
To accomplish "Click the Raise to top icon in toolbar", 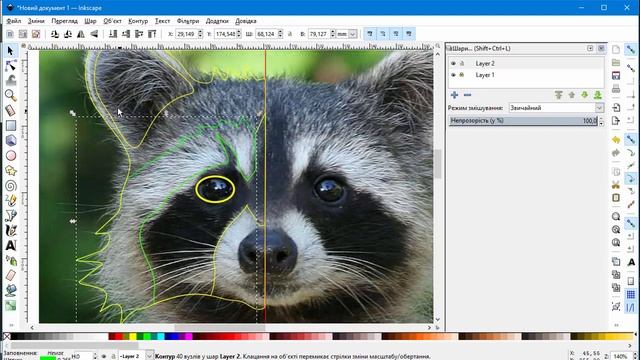I will point(152,34).
